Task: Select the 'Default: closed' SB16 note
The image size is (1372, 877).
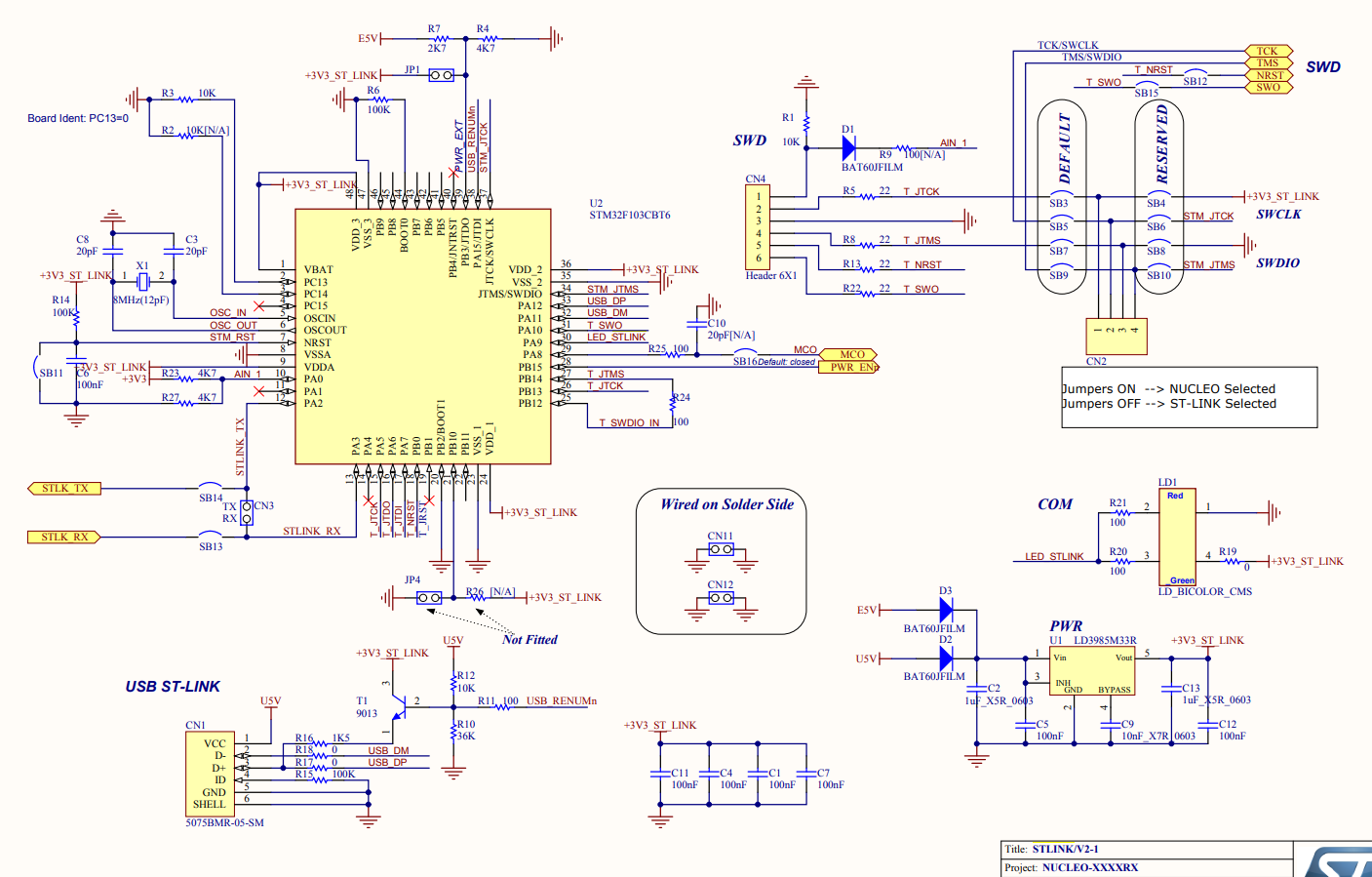Action: click(787, 362)
